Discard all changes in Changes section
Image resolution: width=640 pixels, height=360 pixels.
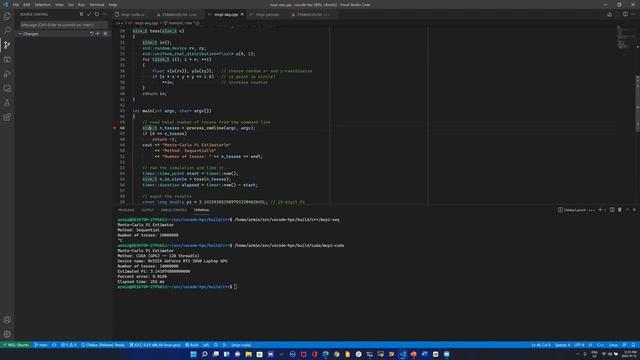click(91, 34)
